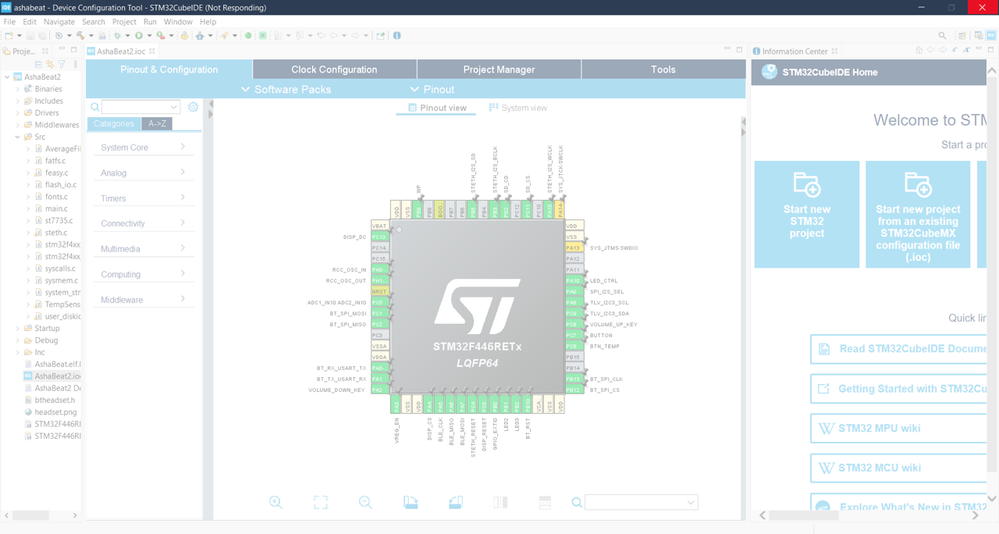Expand the Multimedia category
The height and width of the screenshot is (534, 999).
pyautogui.click(x=143, y=249)
